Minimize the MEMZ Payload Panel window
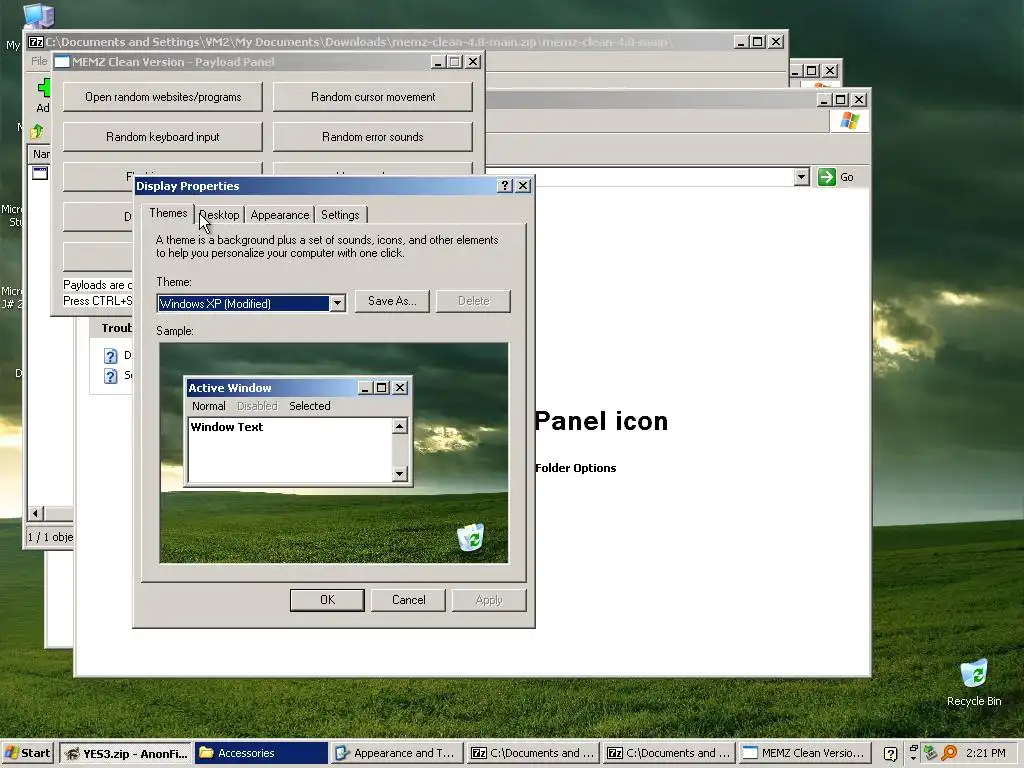 pos(438,61)
